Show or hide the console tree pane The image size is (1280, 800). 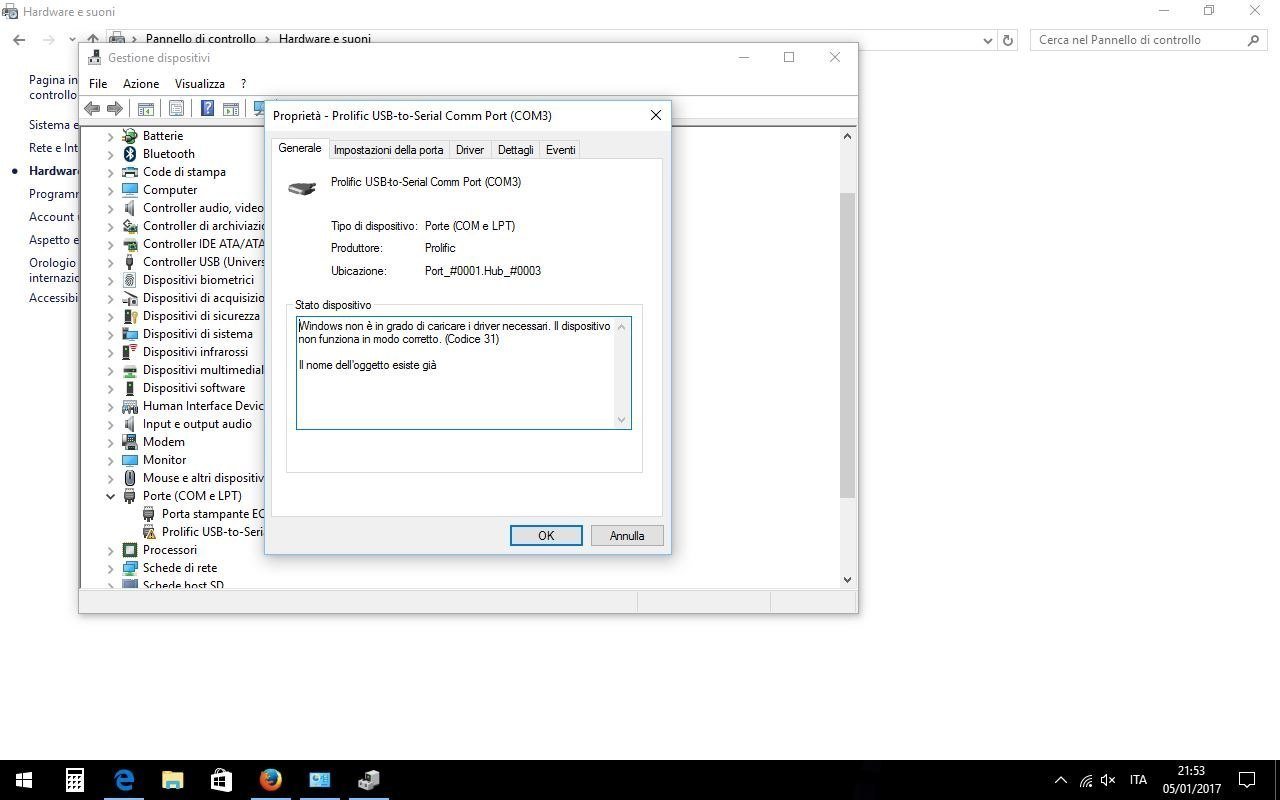click(x=146, y=108)
